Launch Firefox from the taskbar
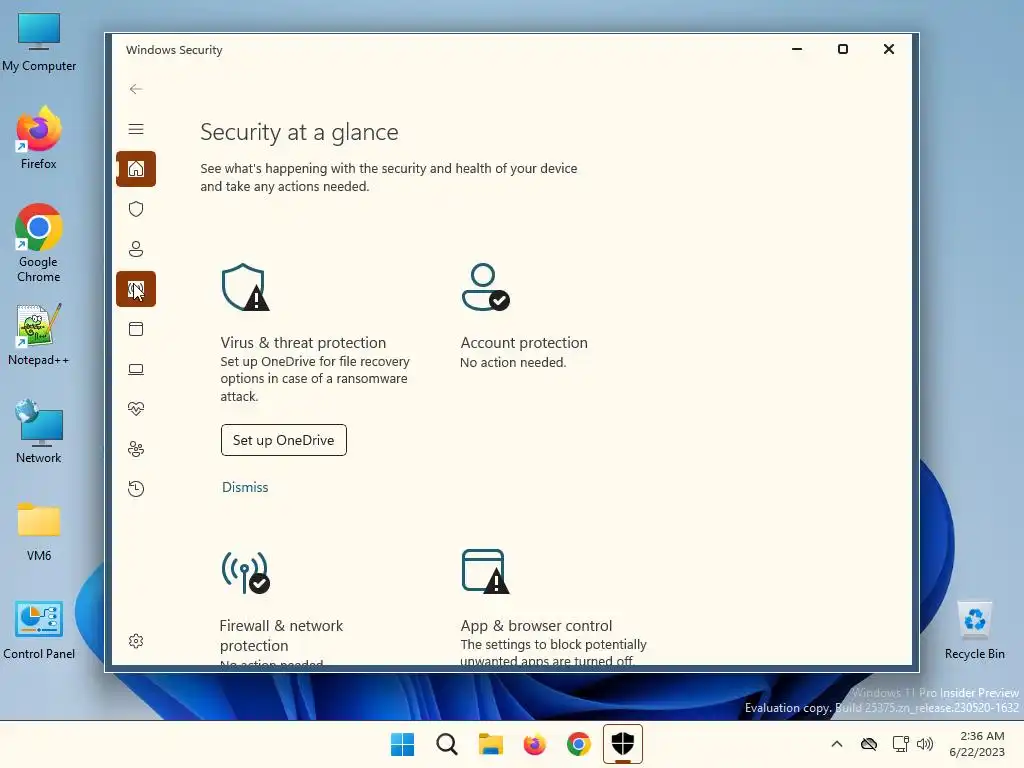Screen dimensions: 1024x768 click(534, 744)
